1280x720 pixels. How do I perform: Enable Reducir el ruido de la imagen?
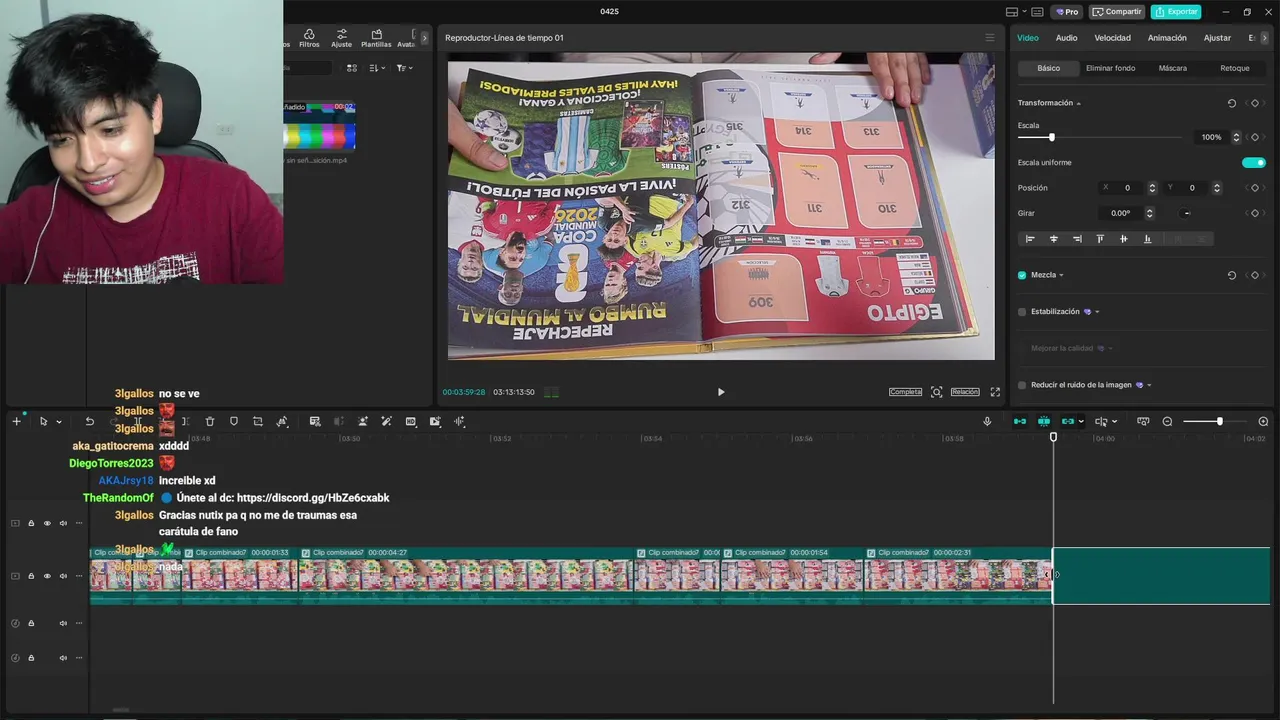[x=1022, y=385]
